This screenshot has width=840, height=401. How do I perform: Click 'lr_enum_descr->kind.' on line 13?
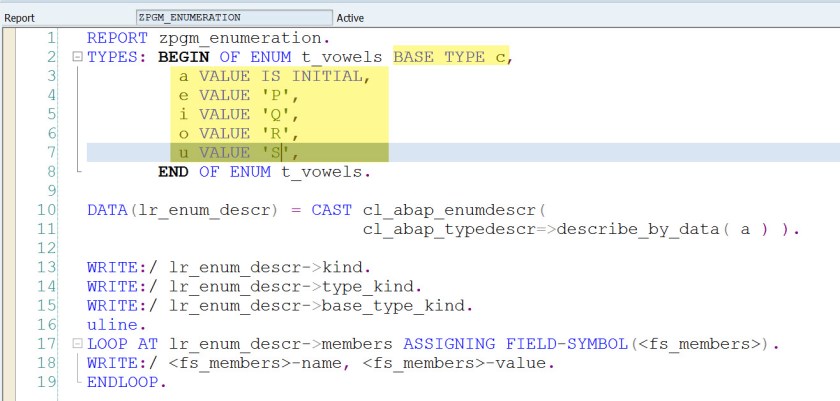pos(270,267)
